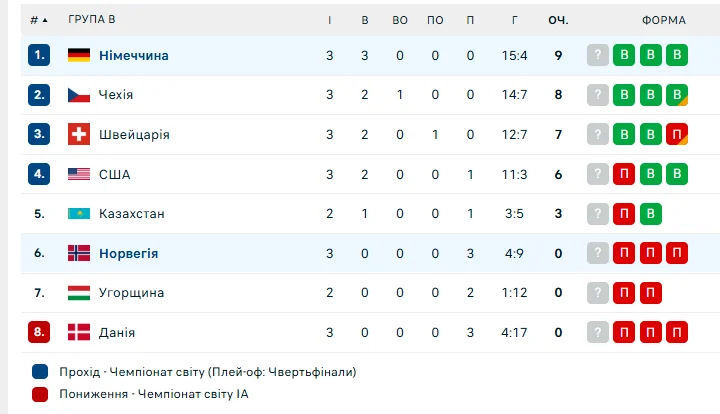Sort standings by Г goals column
The height and width of the screenshot is (414, 720).
click(514, 20)
